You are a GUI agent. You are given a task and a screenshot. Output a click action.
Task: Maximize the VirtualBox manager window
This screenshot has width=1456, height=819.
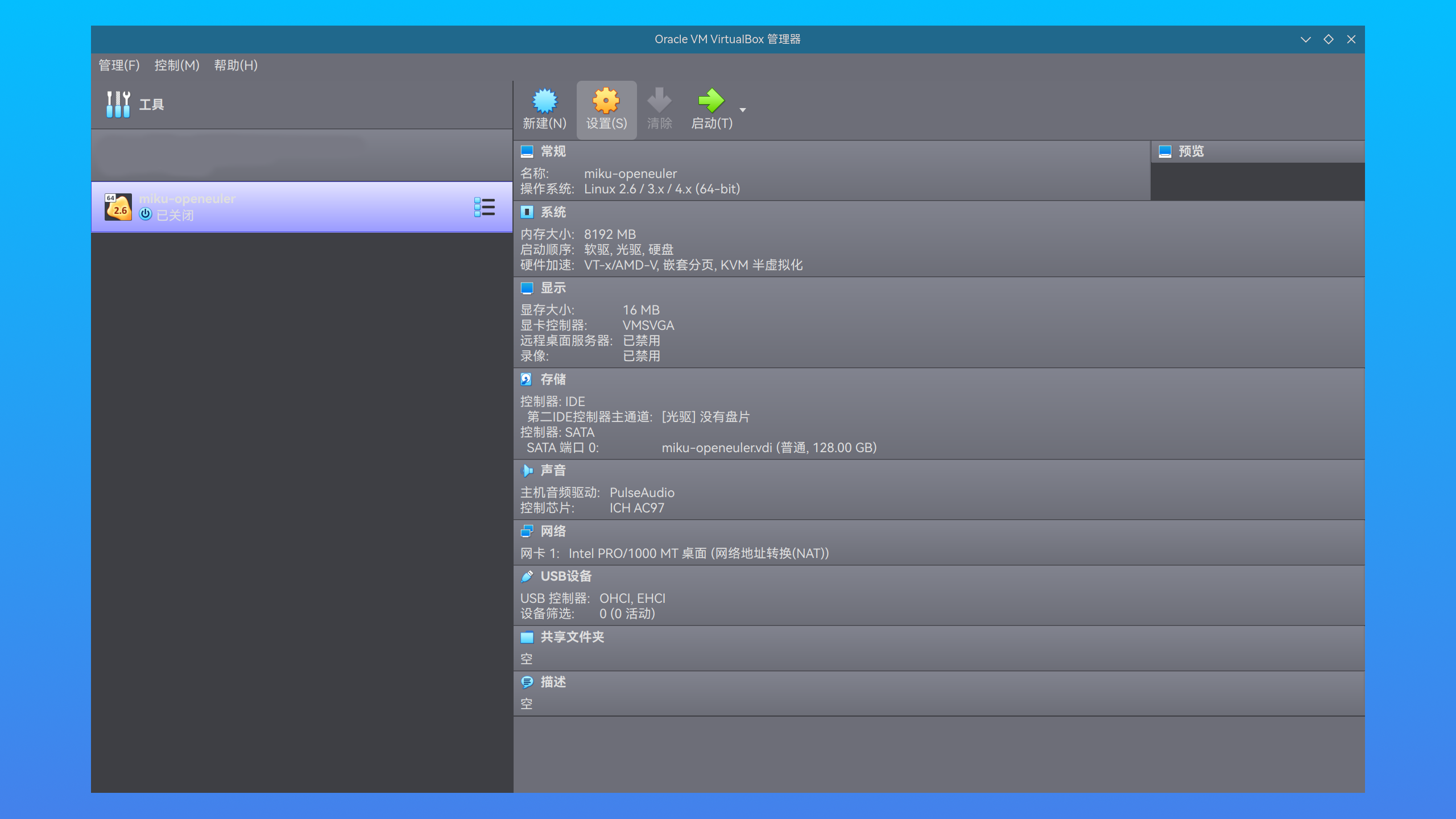click(x=1329, y=39)
